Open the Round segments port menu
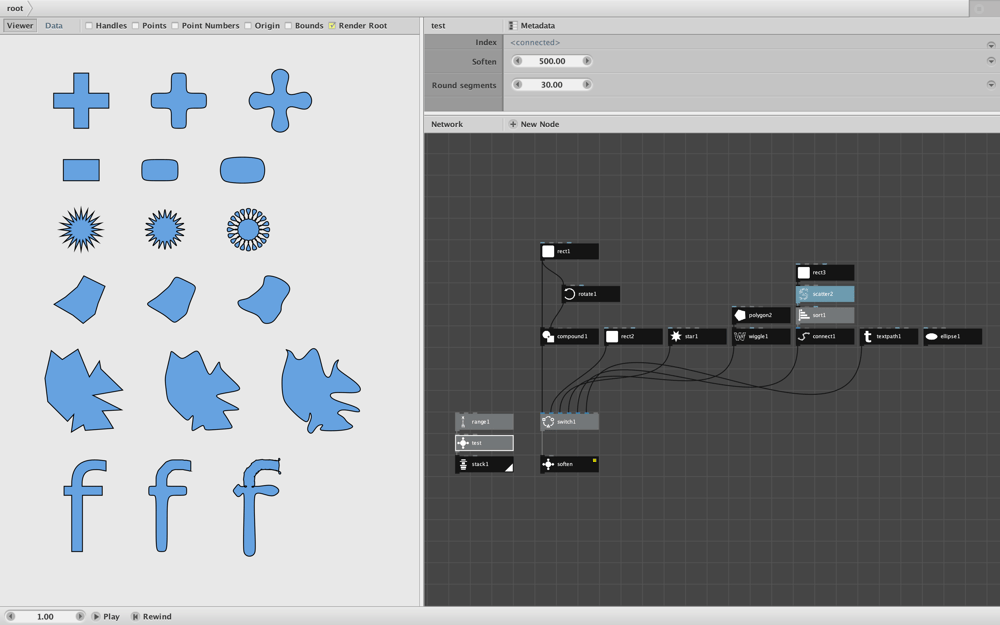 [991, 84]
